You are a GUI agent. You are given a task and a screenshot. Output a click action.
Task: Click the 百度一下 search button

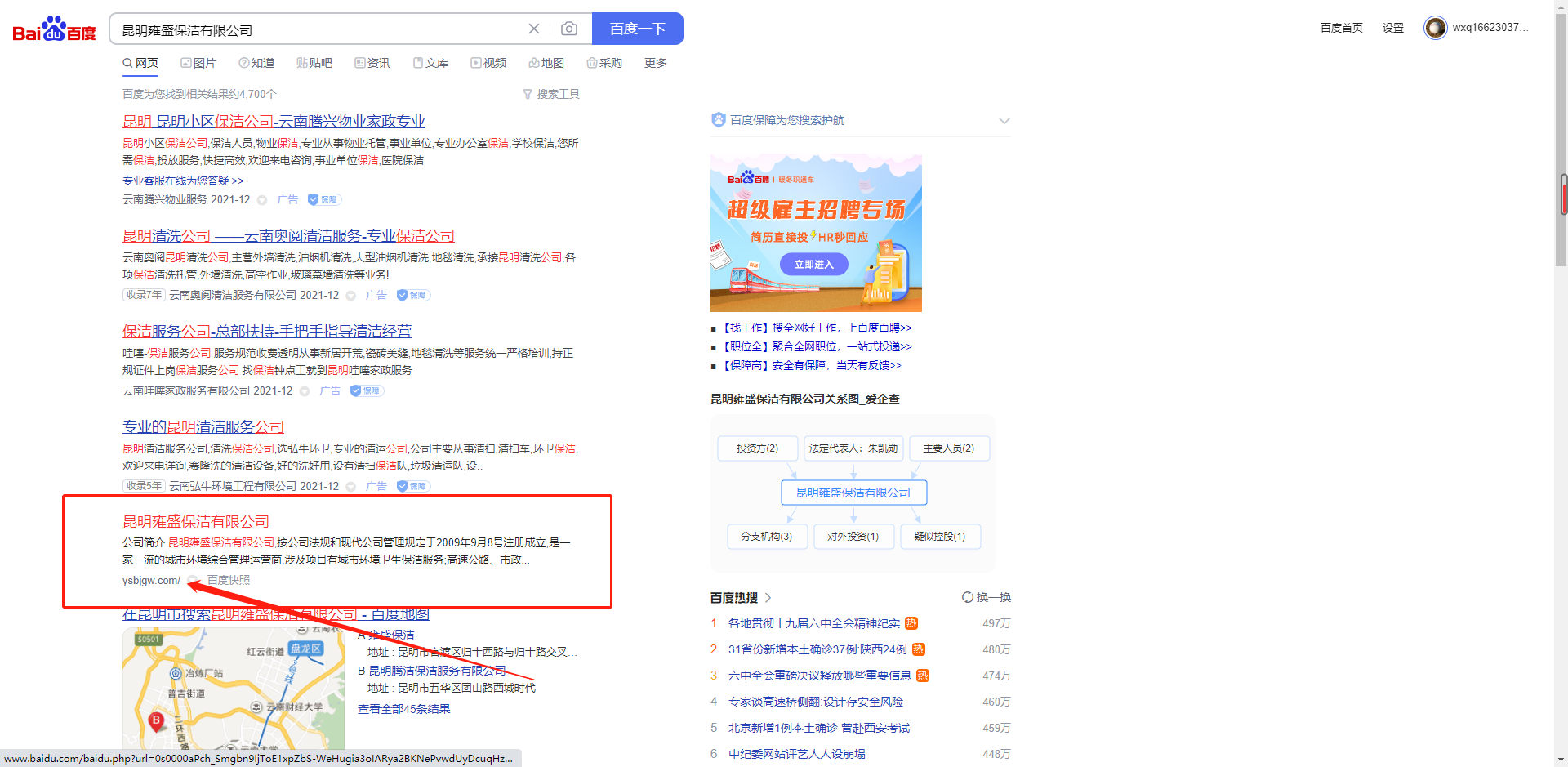click(637, 29)
